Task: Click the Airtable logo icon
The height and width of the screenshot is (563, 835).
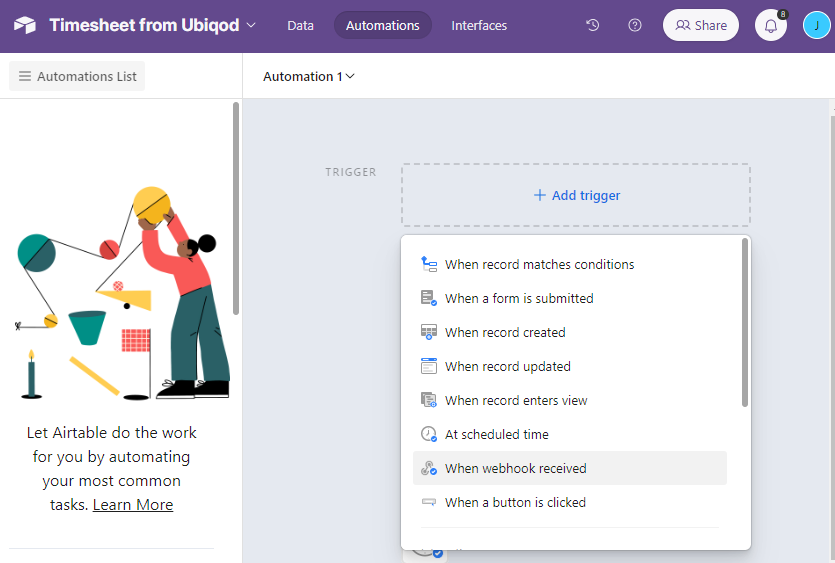Action: coord(24,25)
